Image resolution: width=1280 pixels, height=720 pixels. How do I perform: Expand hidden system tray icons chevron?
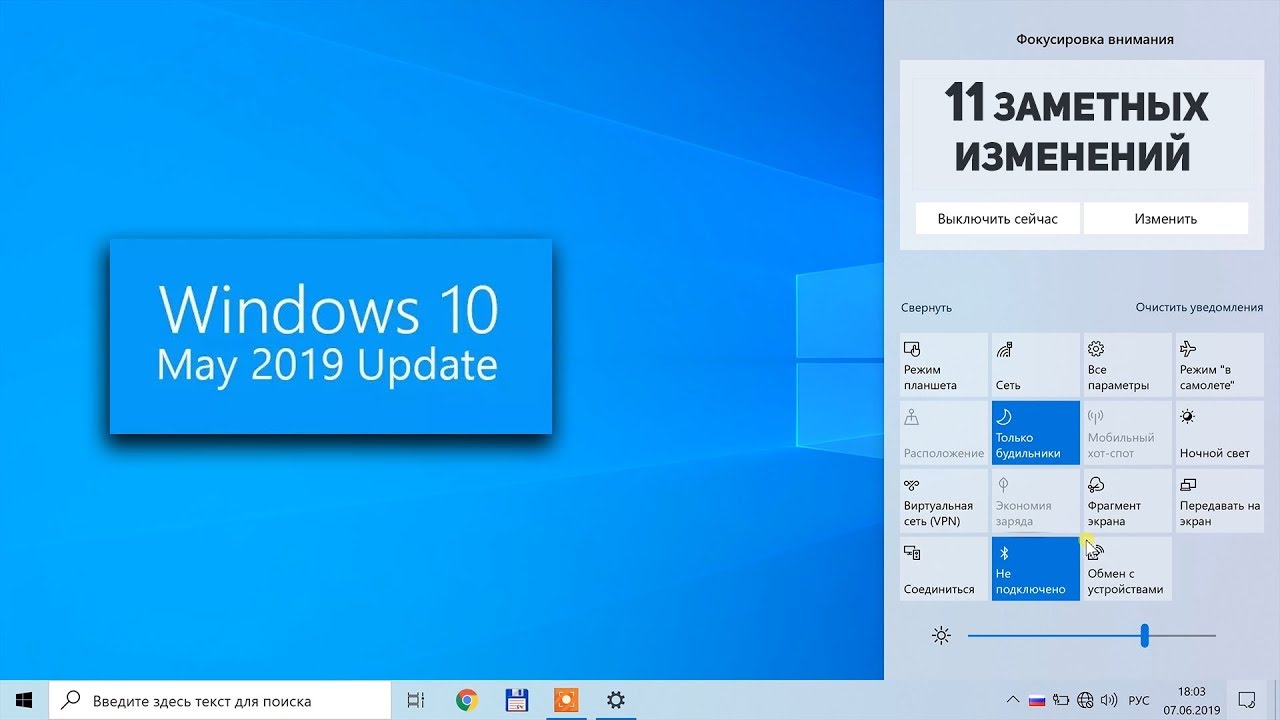pyautogui.click(x=1013, y=700)
